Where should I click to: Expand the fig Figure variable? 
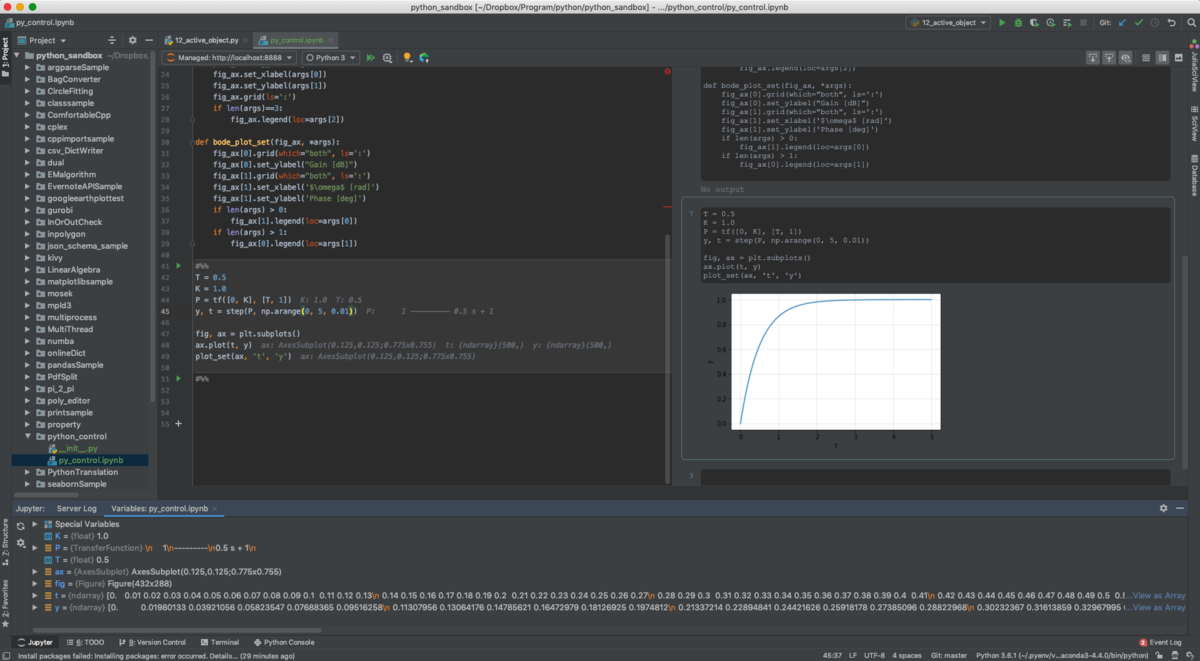tap(35, 583)
